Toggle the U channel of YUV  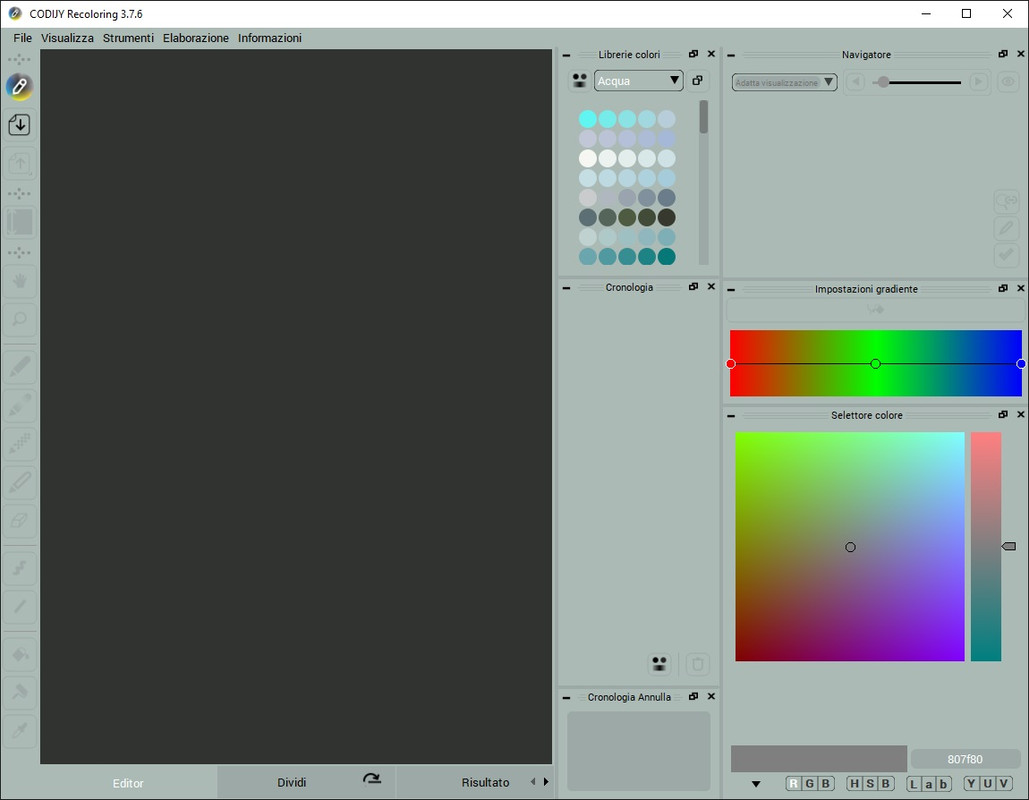[987, 783]
